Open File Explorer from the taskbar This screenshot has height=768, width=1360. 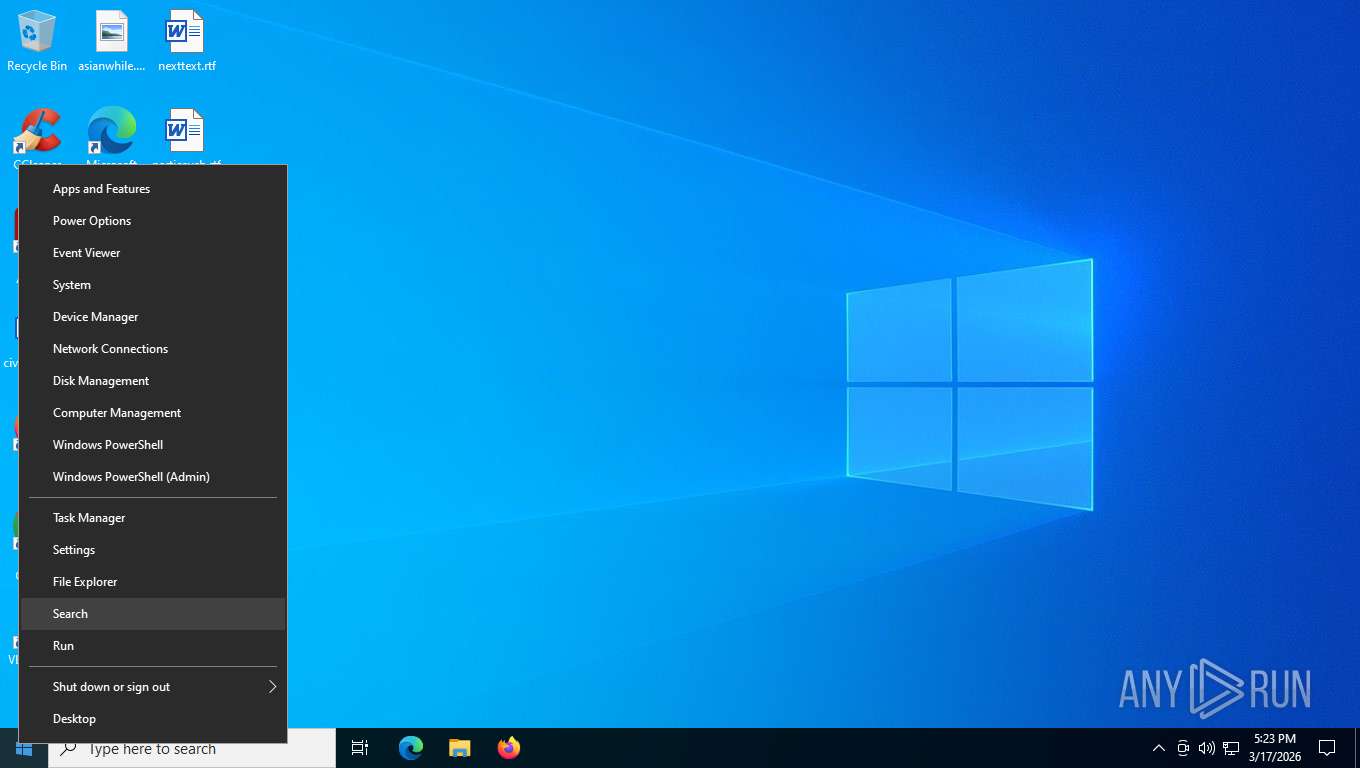point(460,748)
